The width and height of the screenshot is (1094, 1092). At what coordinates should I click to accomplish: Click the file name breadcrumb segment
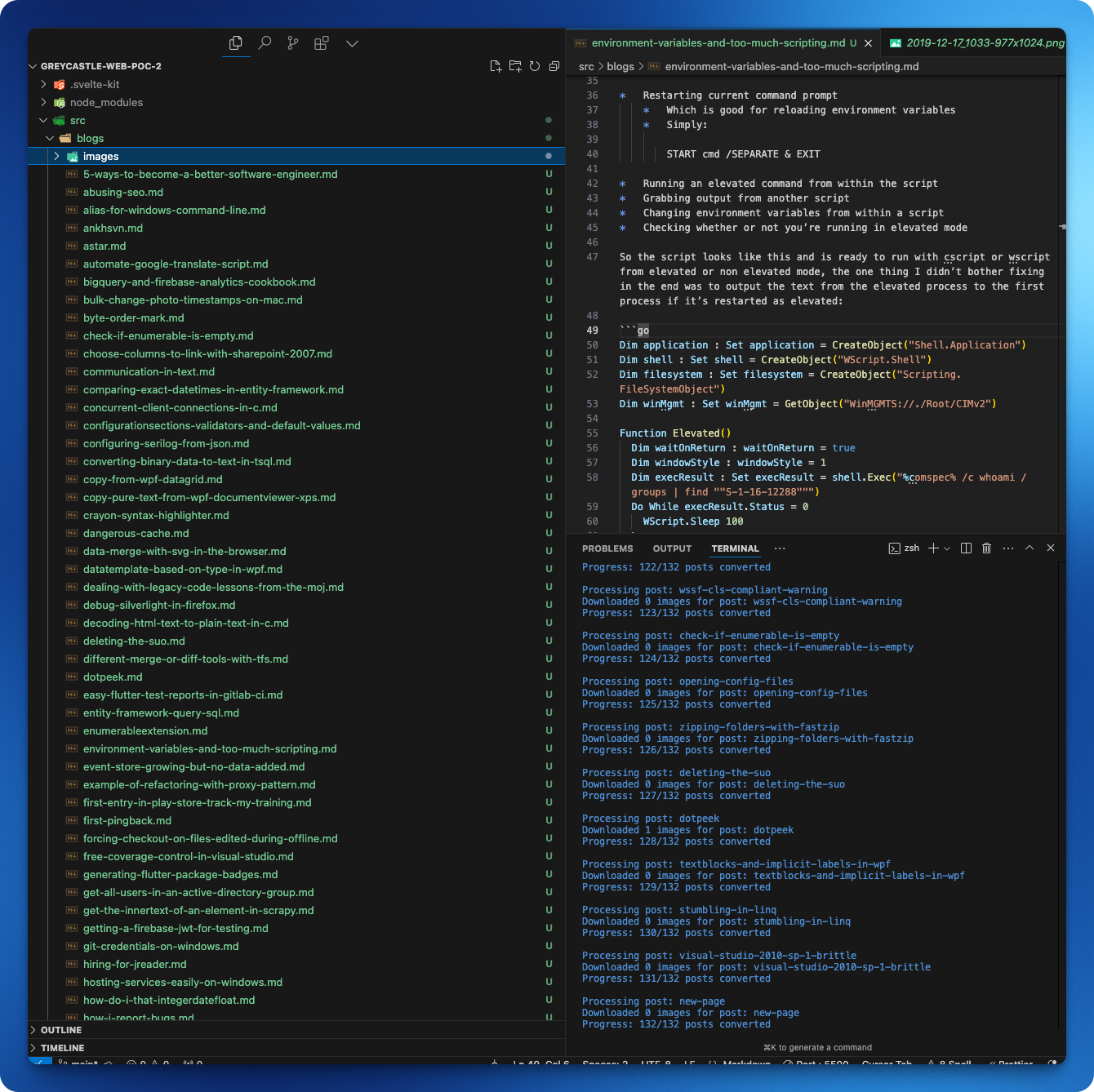[792, 67]
